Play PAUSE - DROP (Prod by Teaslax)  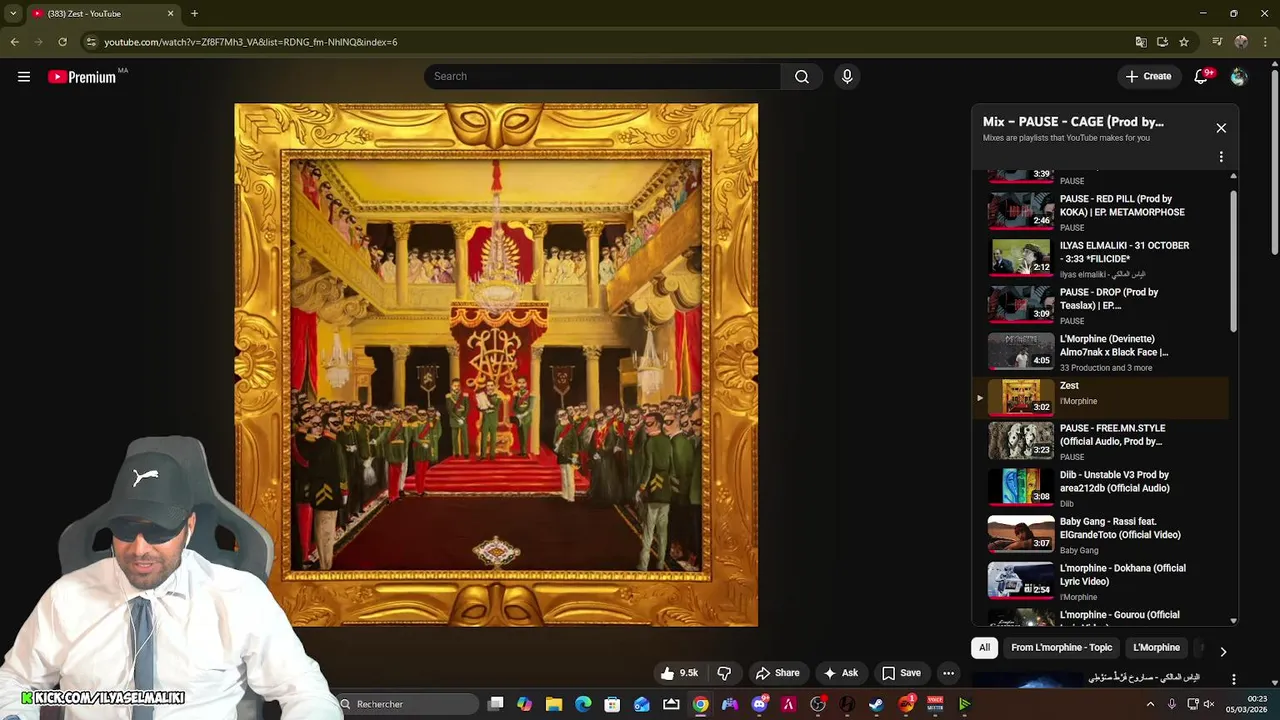coord(1100,306)
